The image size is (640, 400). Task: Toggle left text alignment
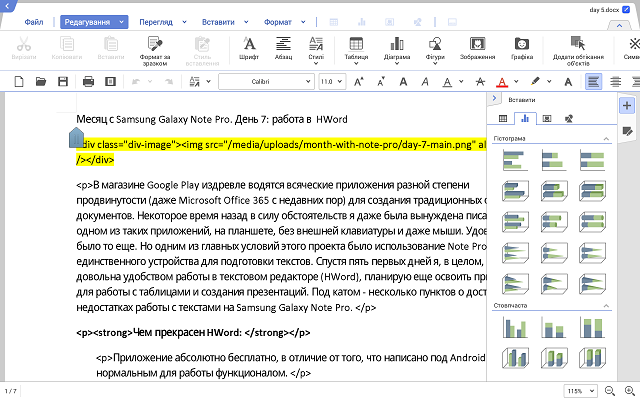click(593, 82)
